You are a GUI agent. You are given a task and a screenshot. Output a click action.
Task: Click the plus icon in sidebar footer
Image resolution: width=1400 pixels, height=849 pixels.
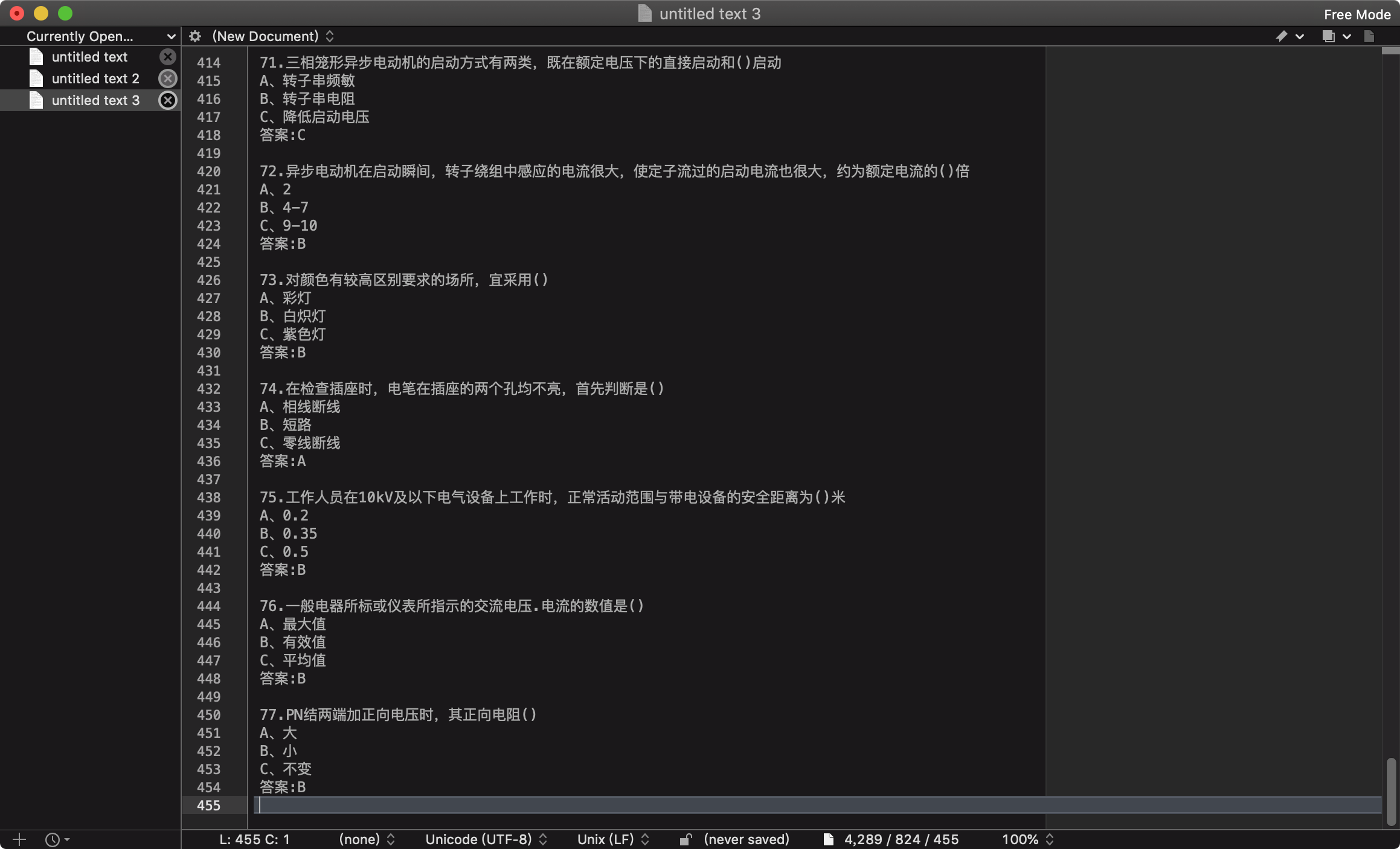19,839
